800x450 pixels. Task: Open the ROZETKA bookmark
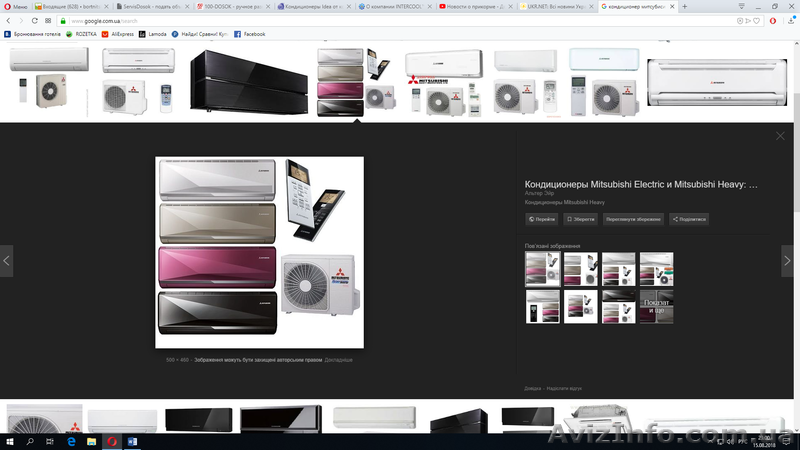click(86, 34)
